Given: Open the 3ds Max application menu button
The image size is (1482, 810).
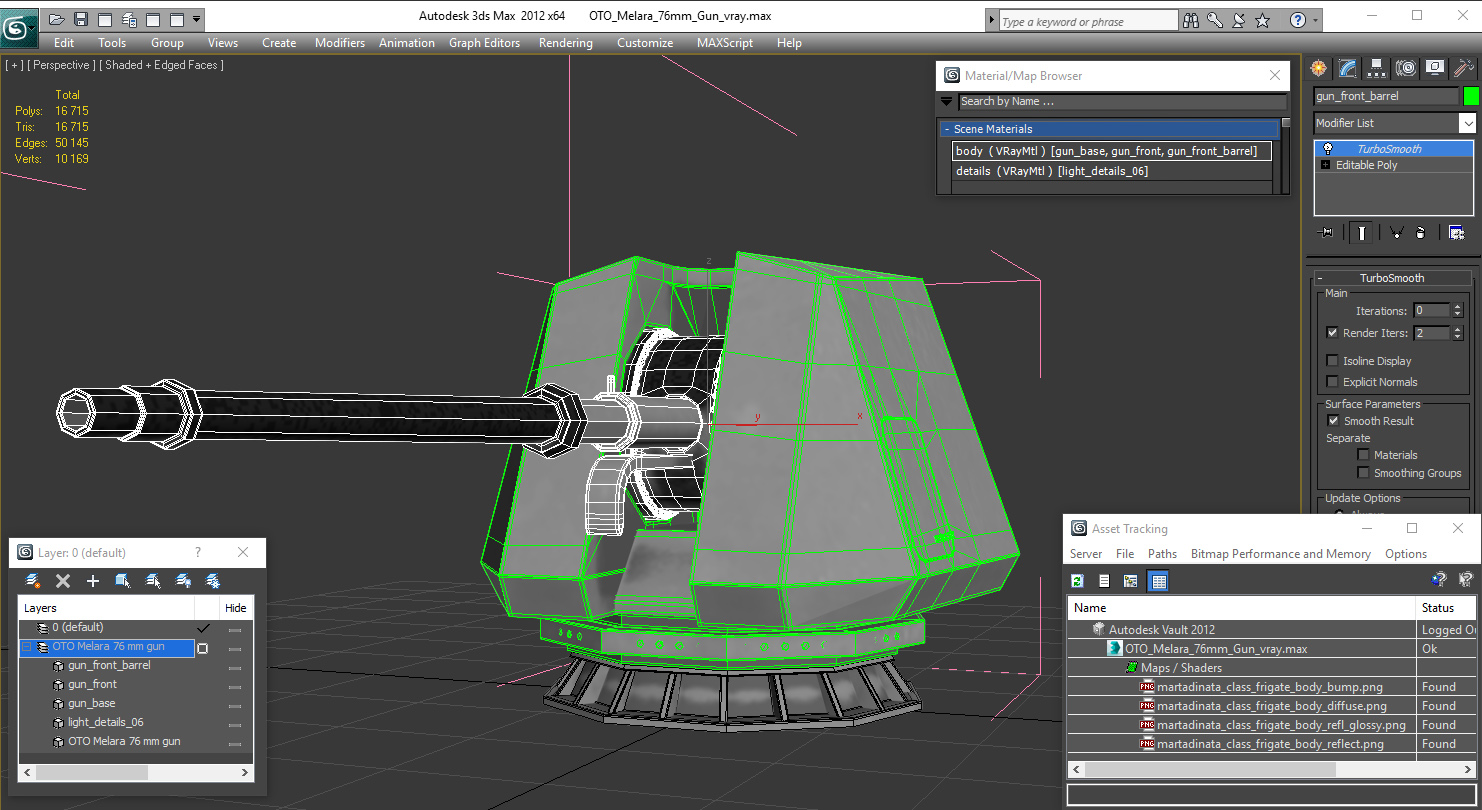Looking at the screenshot, I should tap(19, 27).
